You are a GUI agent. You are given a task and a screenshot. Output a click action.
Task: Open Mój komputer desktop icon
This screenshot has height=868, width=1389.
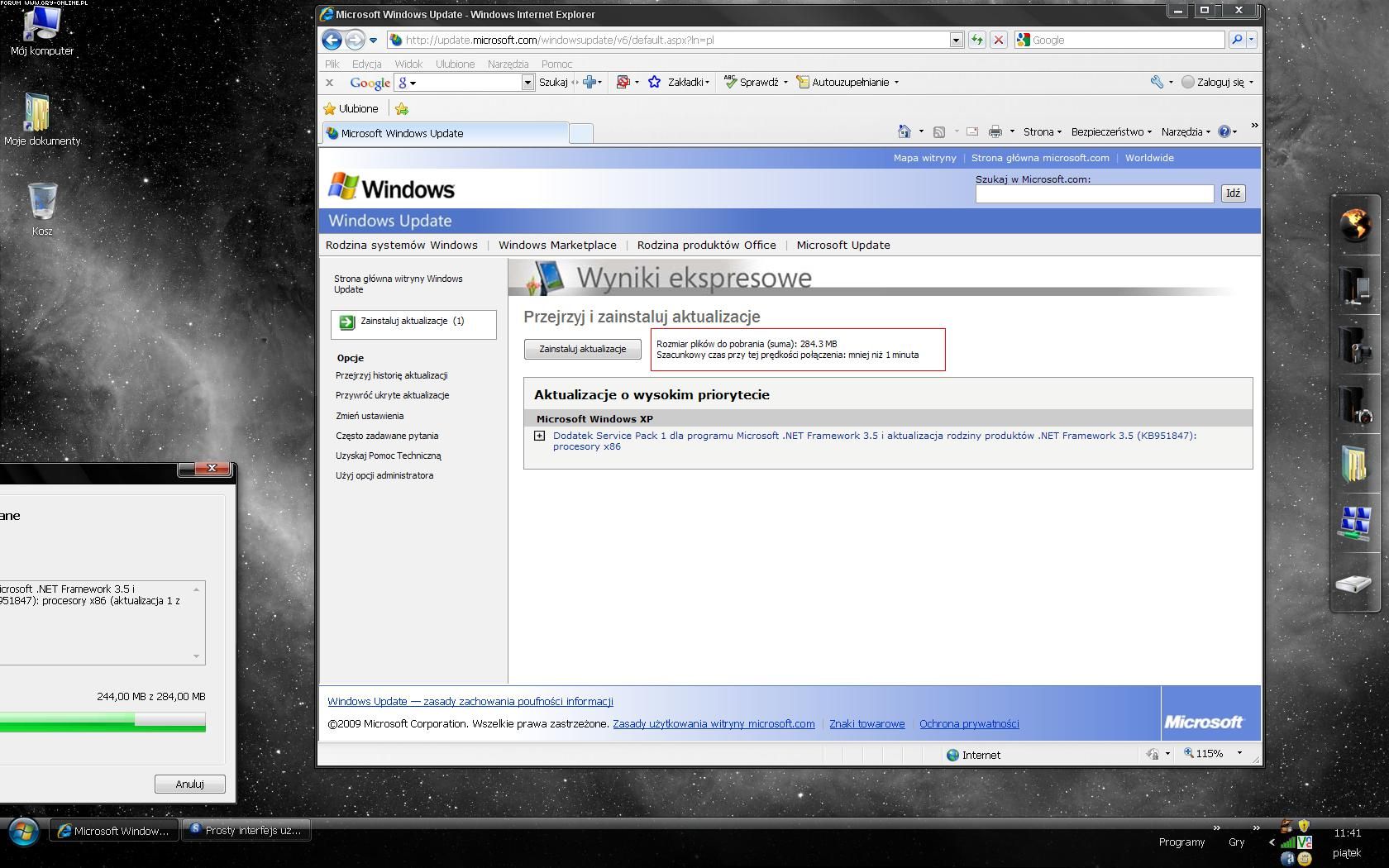(42, 31)
